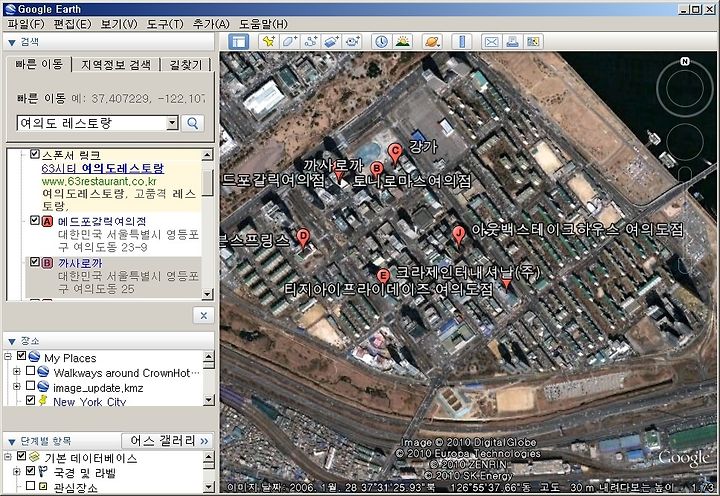Collapse 기본 데이터베이스 tree node
Image resolution: width=720 pixels, height=496 pixels.
click(x=8, y=457)
